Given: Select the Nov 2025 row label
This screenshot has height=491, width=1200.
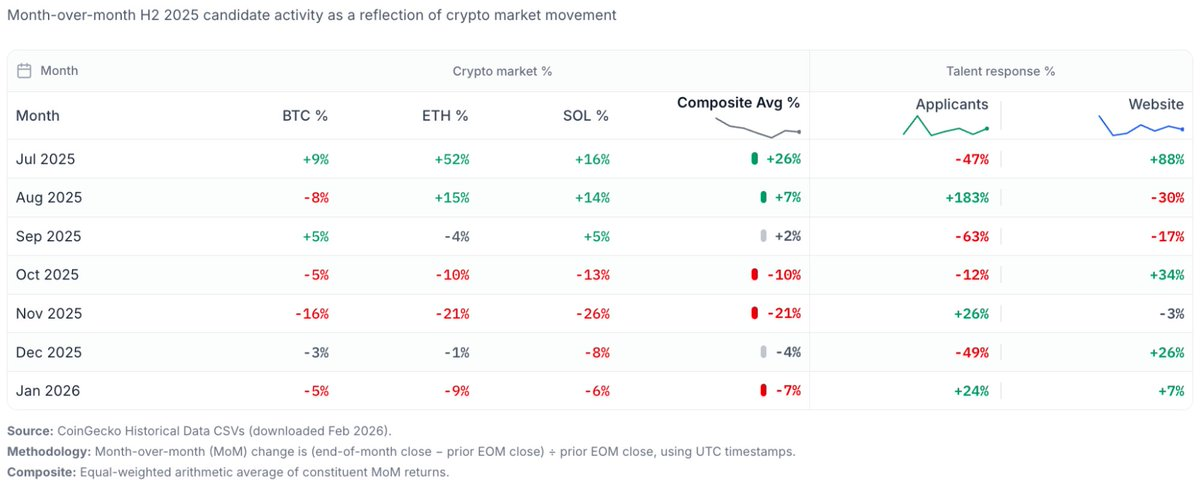Looking at the screenshot, I should [48, 314].
